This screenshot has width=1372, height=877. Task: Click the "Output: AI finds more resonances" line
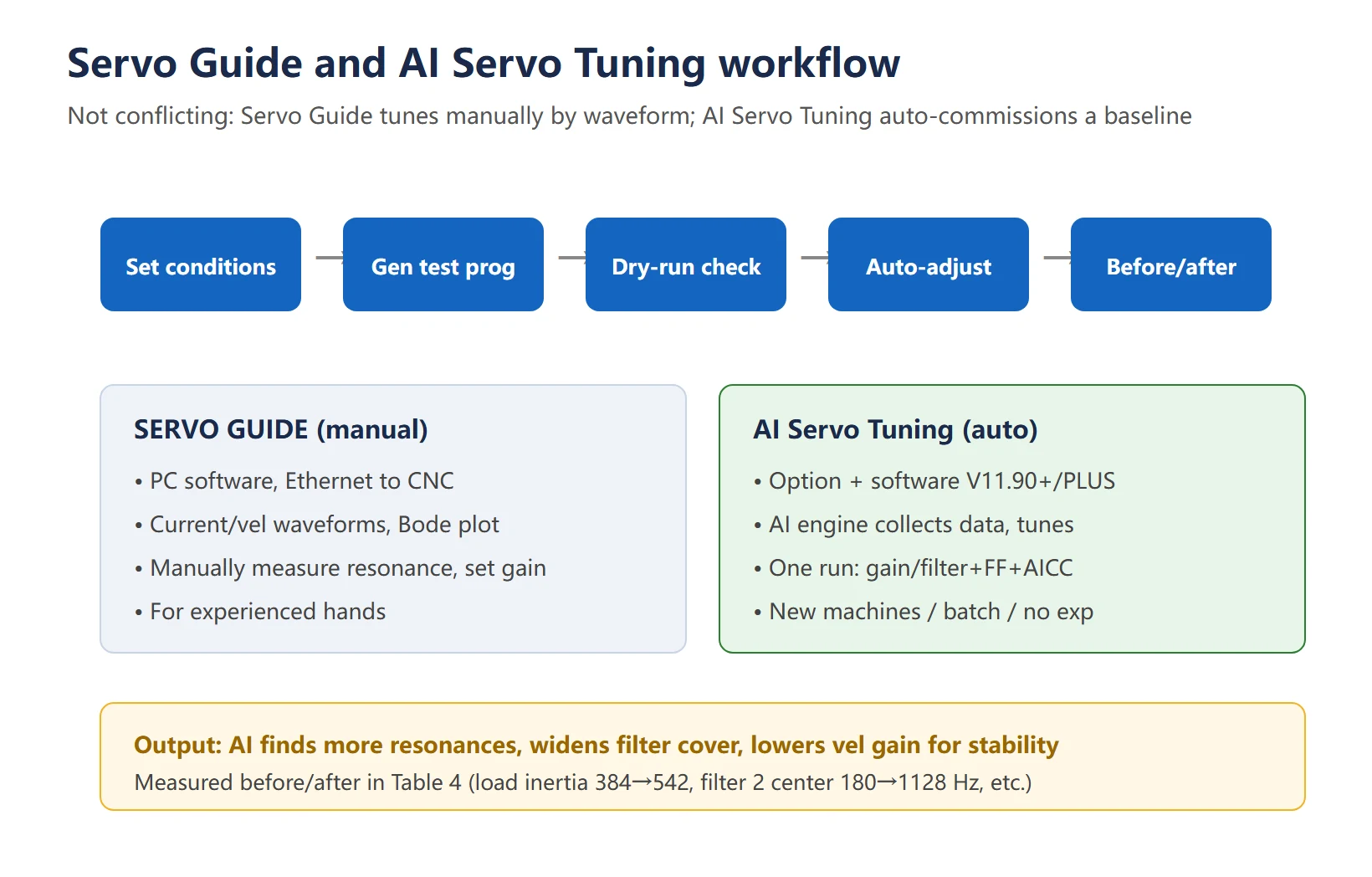click(596, 745)
